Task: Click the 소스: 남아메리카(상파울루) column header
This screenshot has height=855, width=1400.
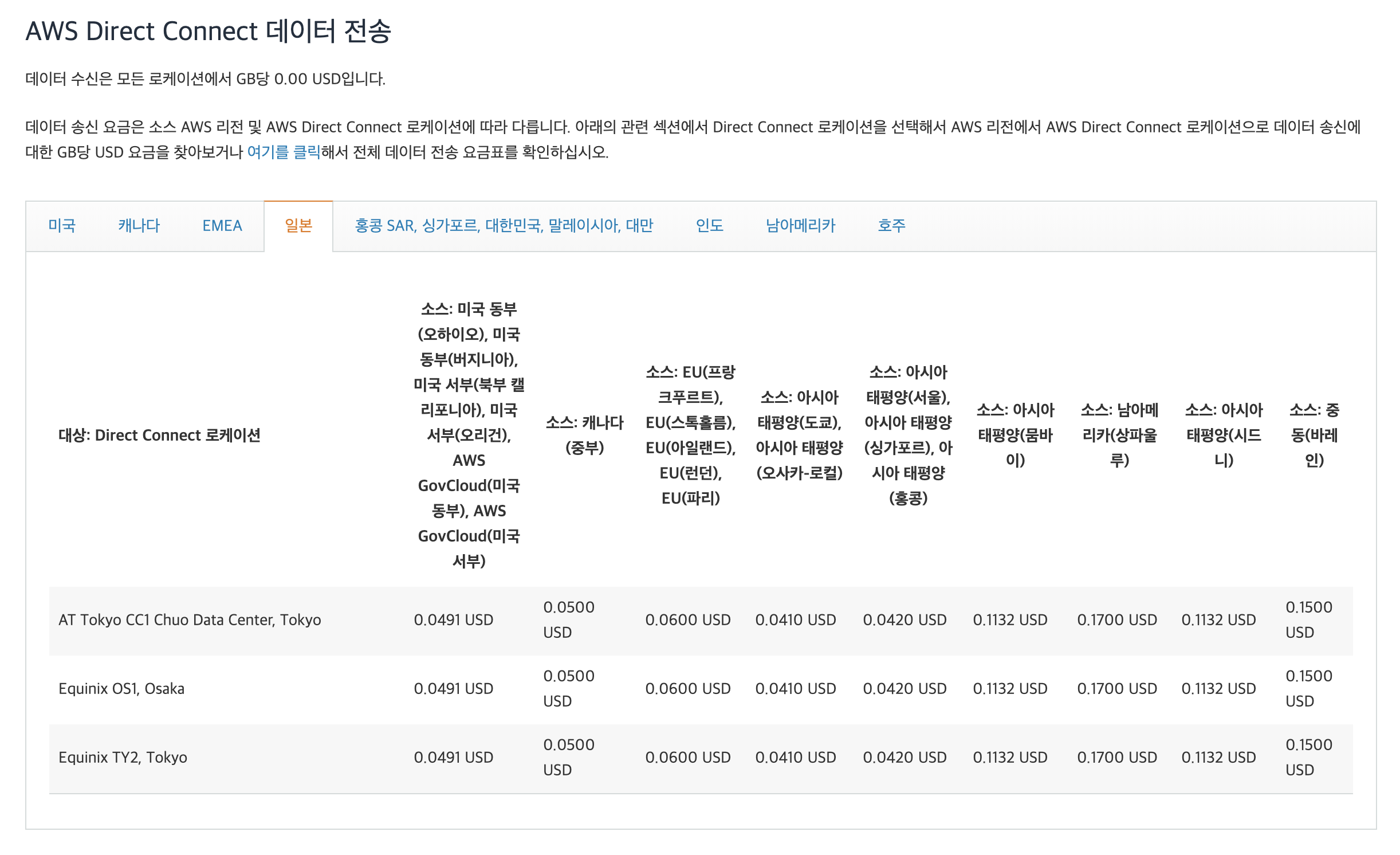Action: 1119,436
